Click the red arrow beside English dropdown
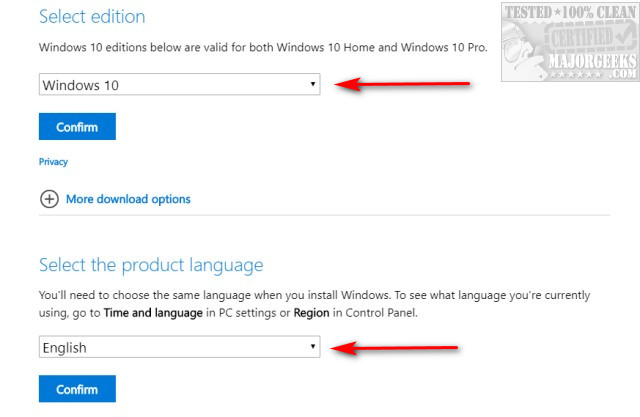 pos(395,347)
